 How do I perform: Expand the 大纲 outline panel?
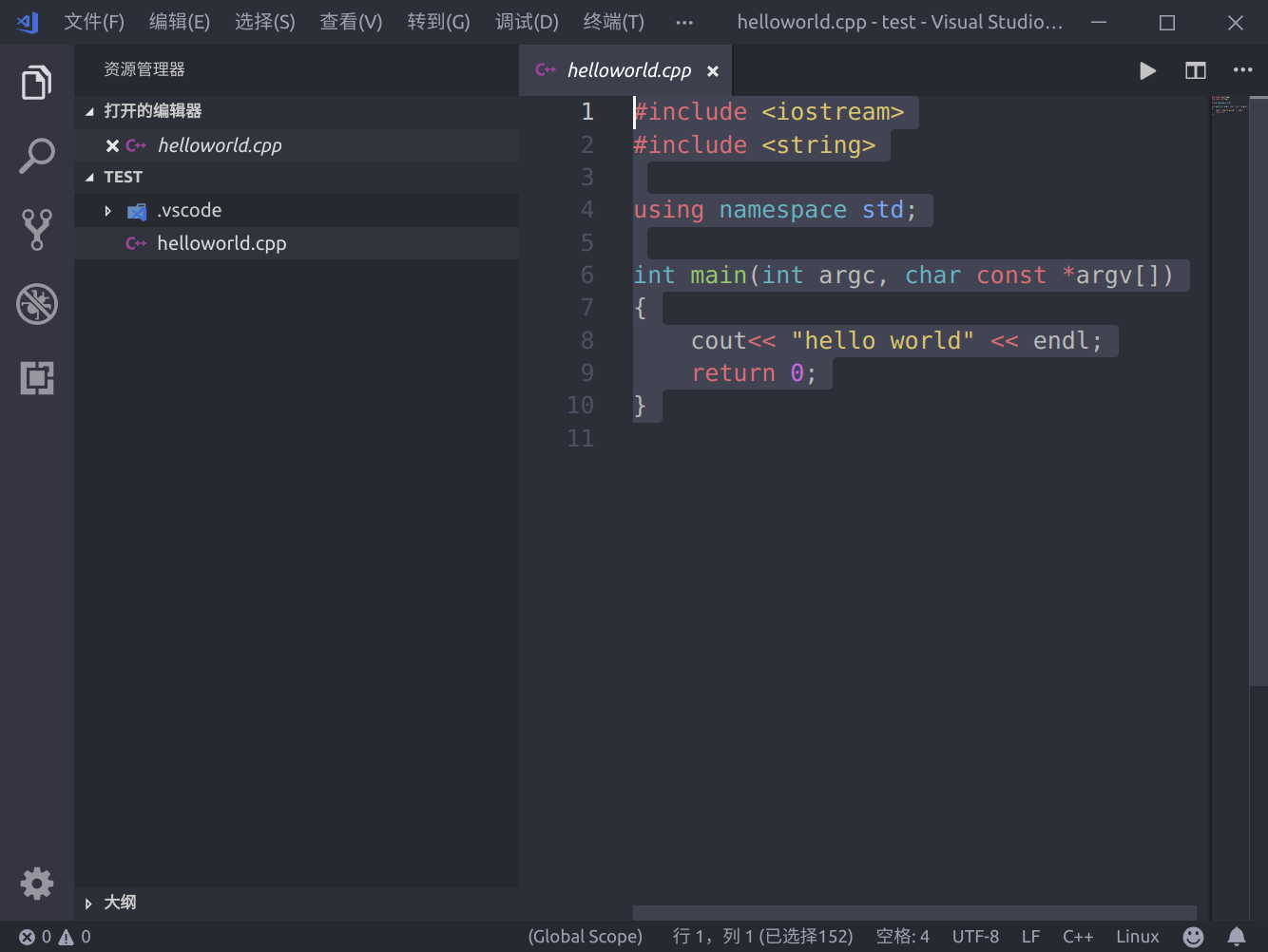(88, 904)
